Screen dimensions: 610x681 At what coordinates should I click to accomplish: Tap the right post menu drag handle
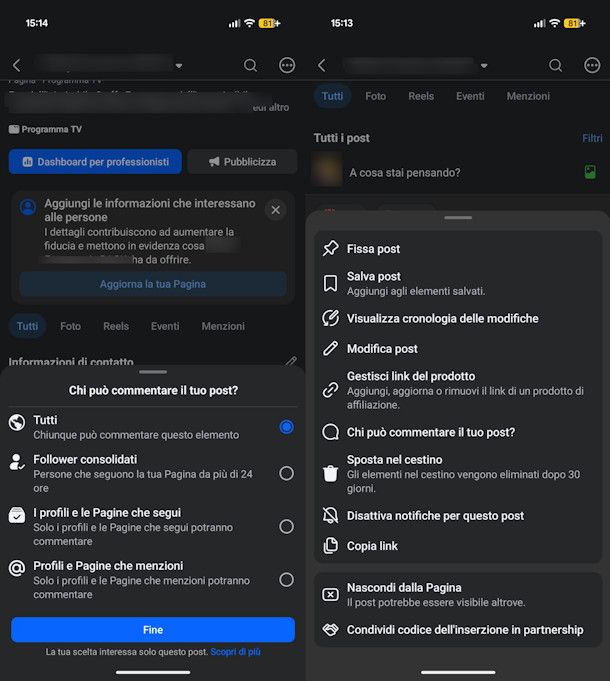click(458, 218)
